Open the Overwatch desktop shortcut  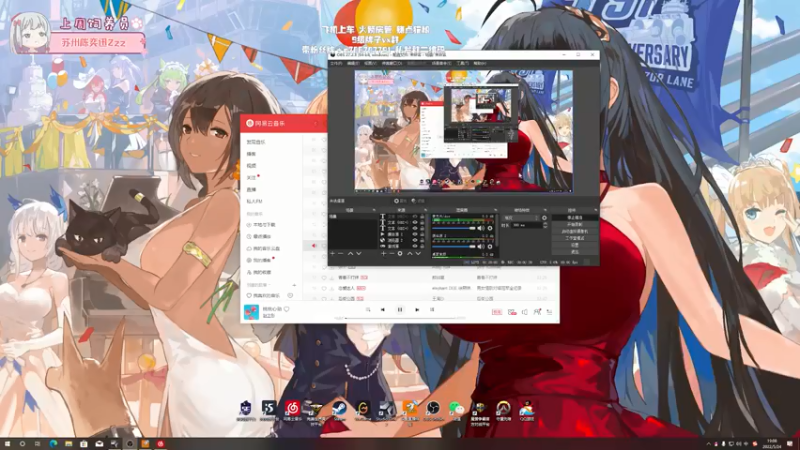click(x=504, y=410)
